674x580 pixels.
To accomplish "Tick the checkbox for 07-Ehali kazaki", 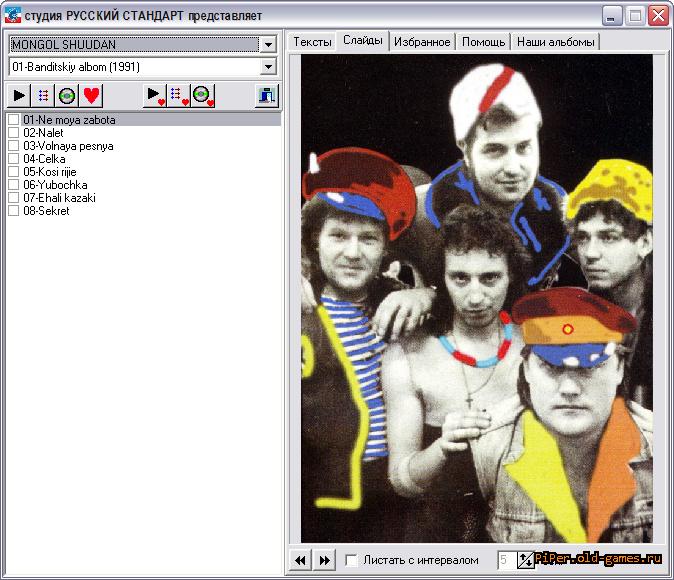I will (13, 197).
